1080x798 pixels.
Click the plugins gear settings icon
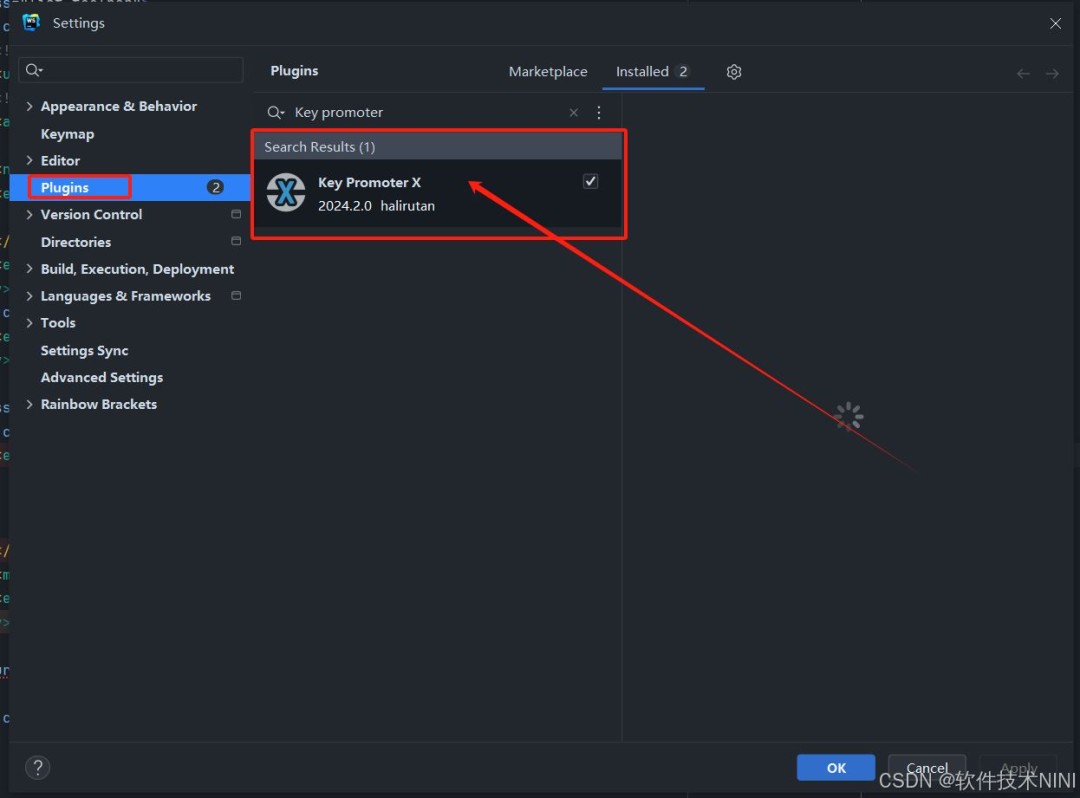pyautogui.click(x=734, y=72)
